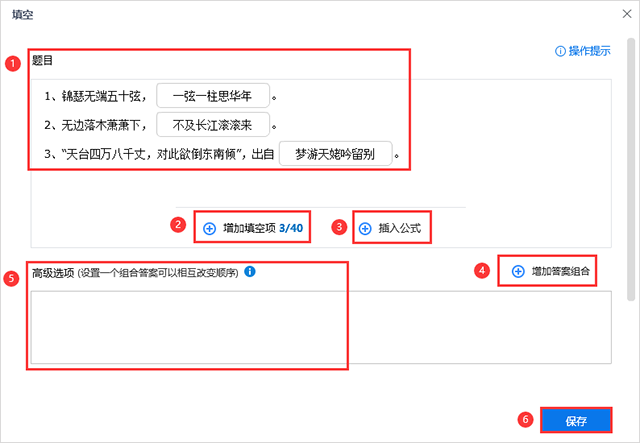The height and width of the screenshot is (443, 640).
Task: Click the info icon next to 高级选项
Action: tap(250, 271)
